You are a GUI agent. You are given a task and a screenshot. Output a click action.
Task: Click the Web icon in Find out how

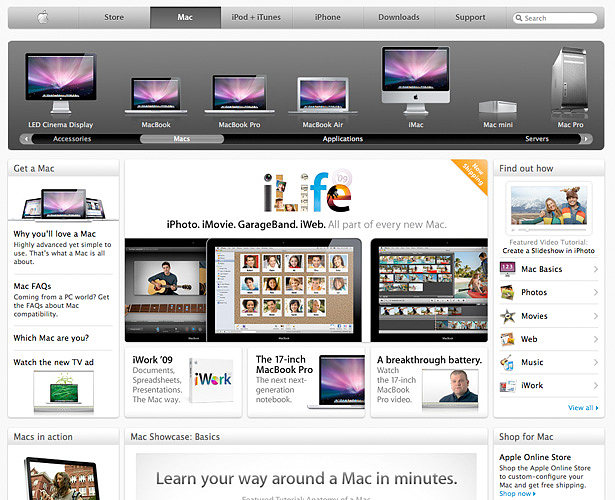tap(508, 339)
